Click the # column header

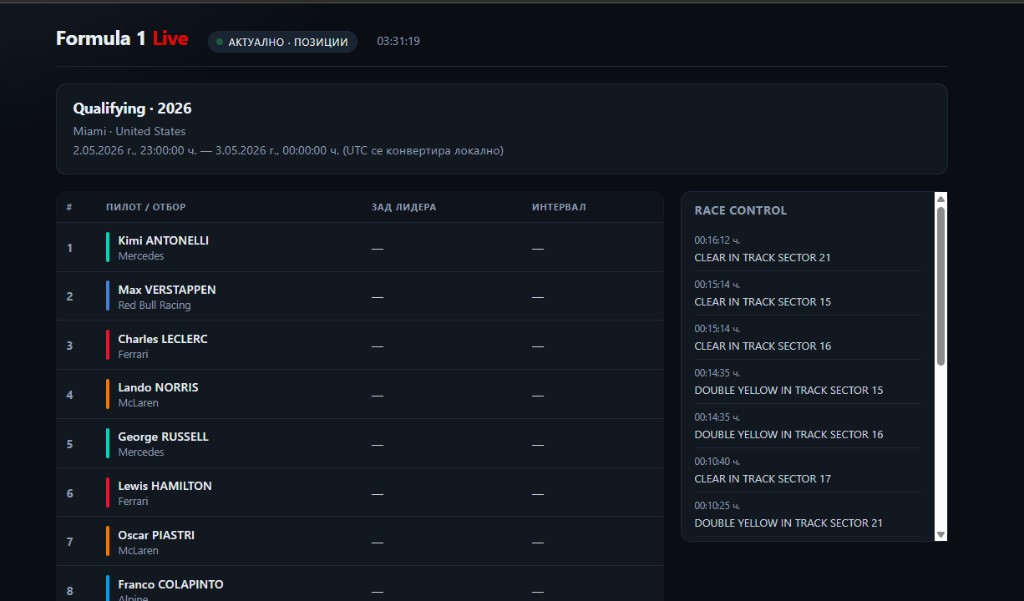click(69, 207)
